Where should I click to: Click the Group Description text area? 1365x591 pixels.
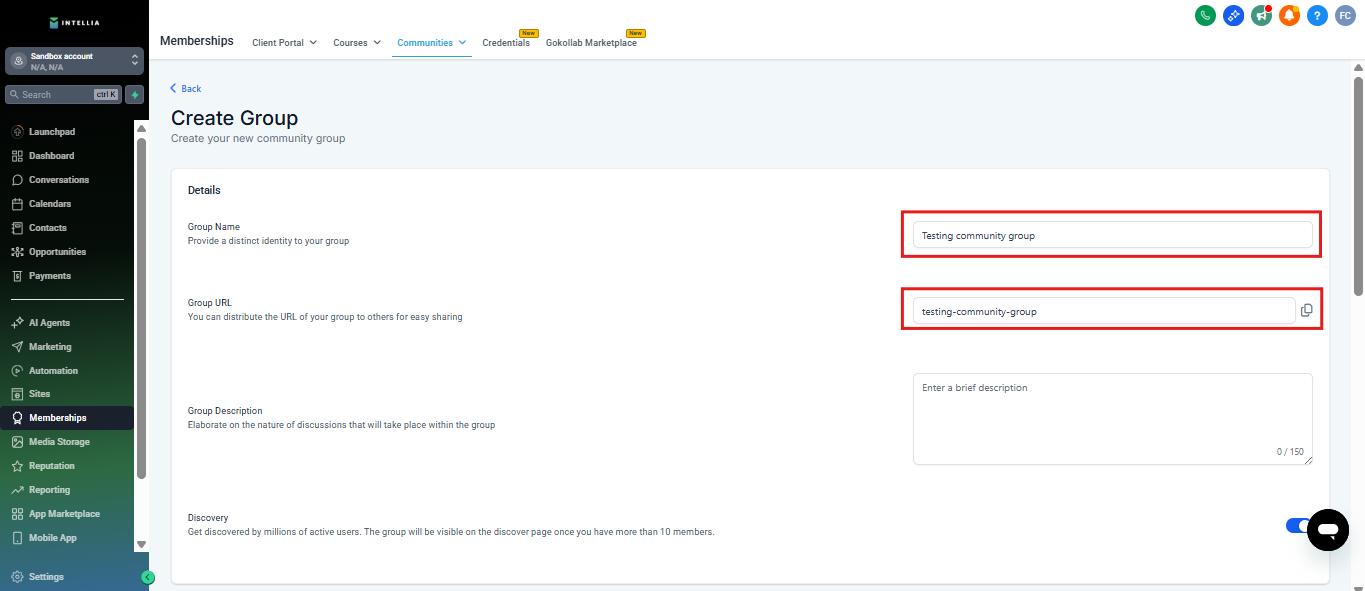pos(1111,418)
